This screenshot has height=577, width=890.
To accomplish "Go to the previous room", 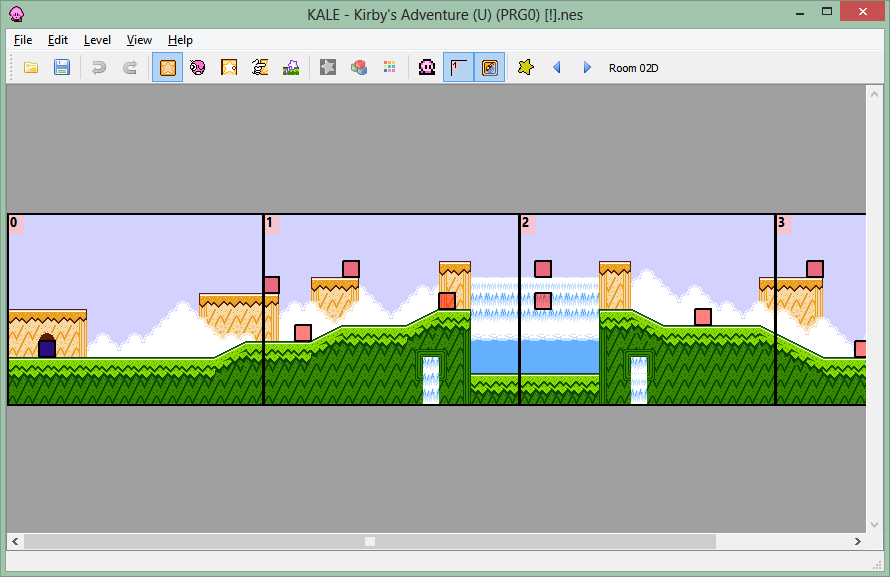I will tap(557, 68).
